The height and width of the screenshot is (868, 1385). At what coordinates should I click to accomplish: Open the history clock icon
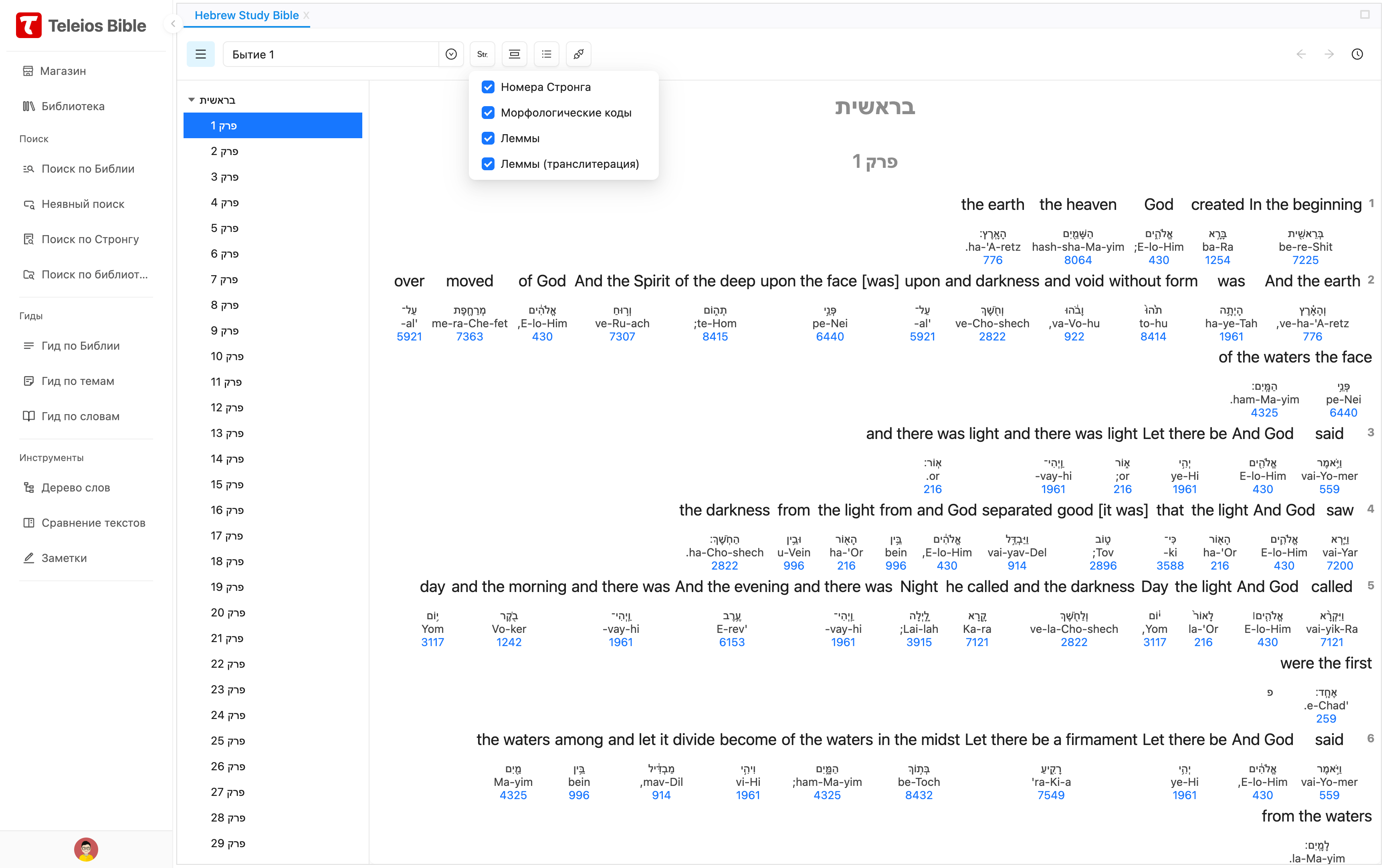pyautogui.click(x=1357, y=54)
